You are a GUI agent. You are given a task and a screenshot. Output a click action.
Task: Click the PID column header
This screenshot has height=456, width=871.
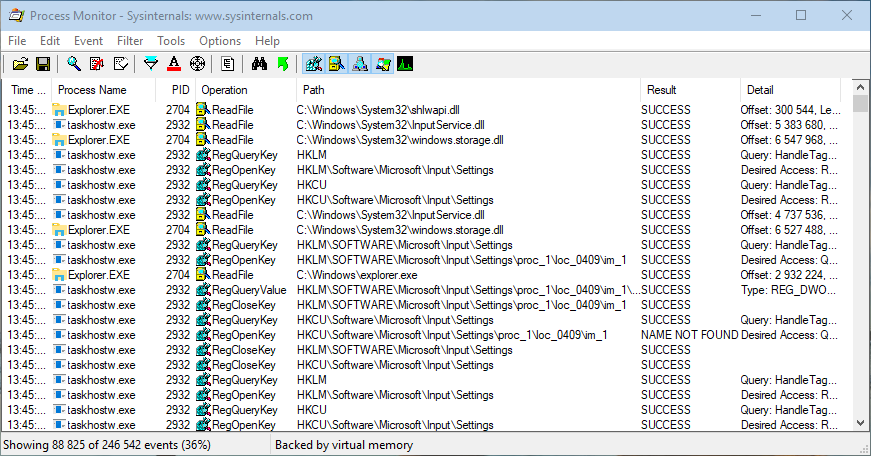tap(175, 90)
